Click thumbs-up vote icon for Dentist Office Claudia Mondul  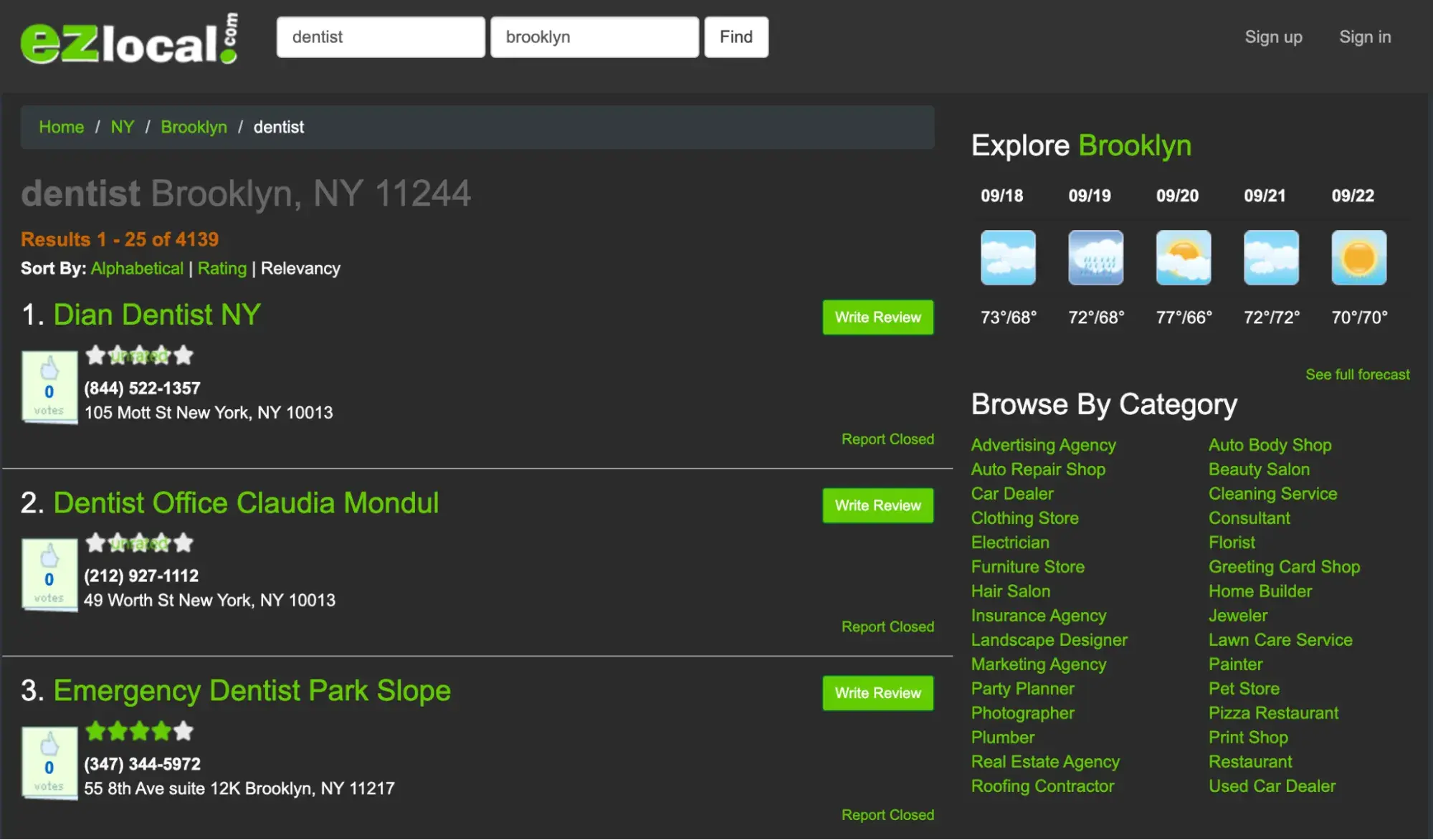click(x=49, y=557)
